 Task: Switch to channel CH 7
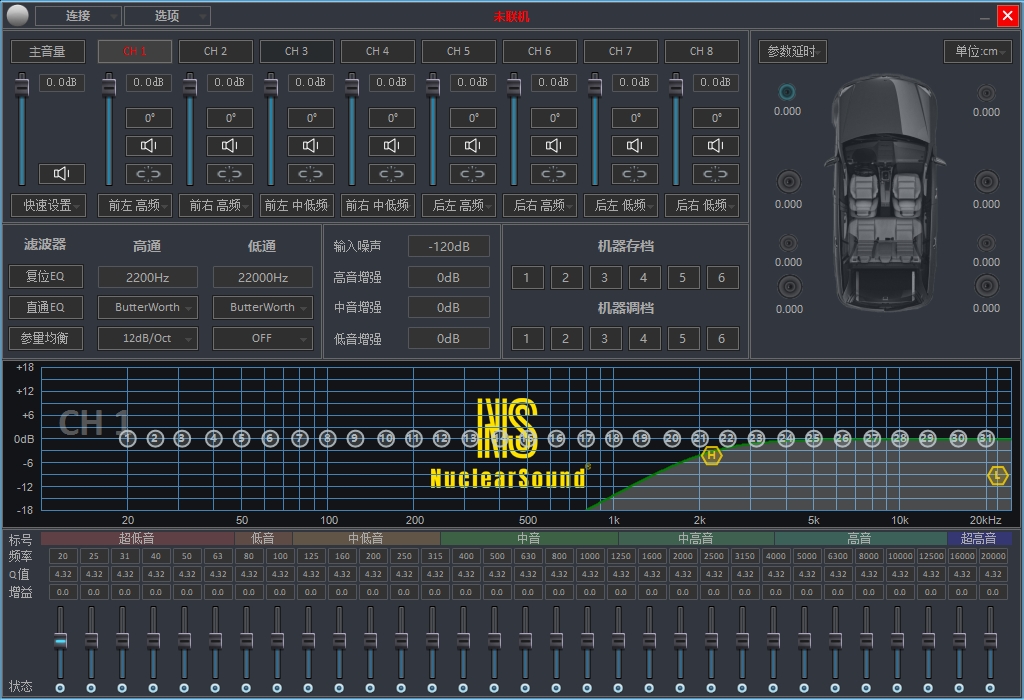click(x=620, y=51)
